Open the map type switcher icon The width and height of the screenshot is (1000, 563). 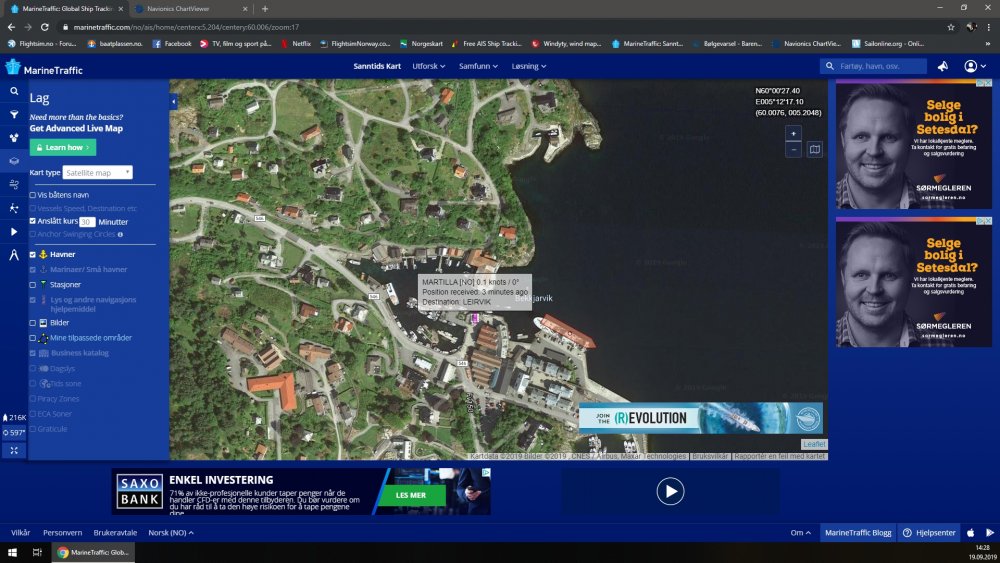(x=814, y=150)
